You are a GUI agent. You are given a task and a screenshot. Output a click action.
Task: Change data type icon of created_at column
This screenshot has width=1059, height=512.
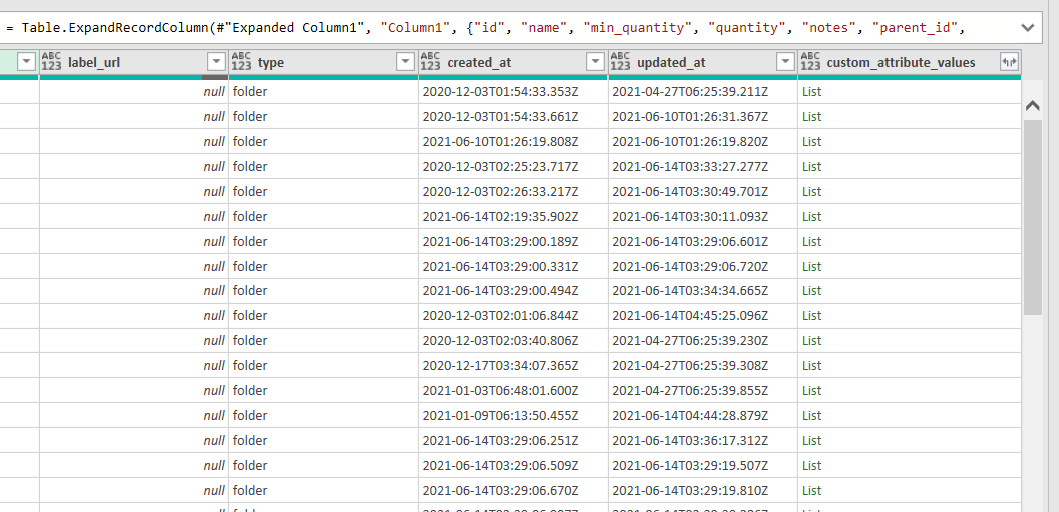tap(430, 62)
